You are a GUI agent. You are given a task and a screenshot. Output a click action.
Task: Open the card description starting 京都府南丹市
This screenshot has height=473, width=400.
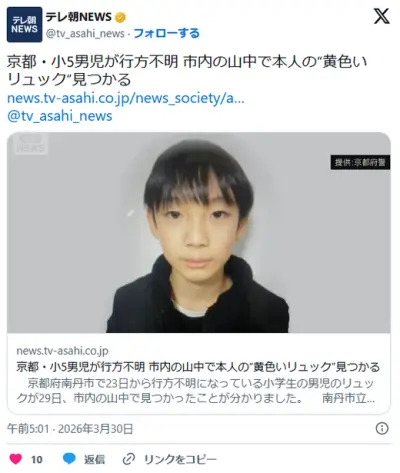196,391
